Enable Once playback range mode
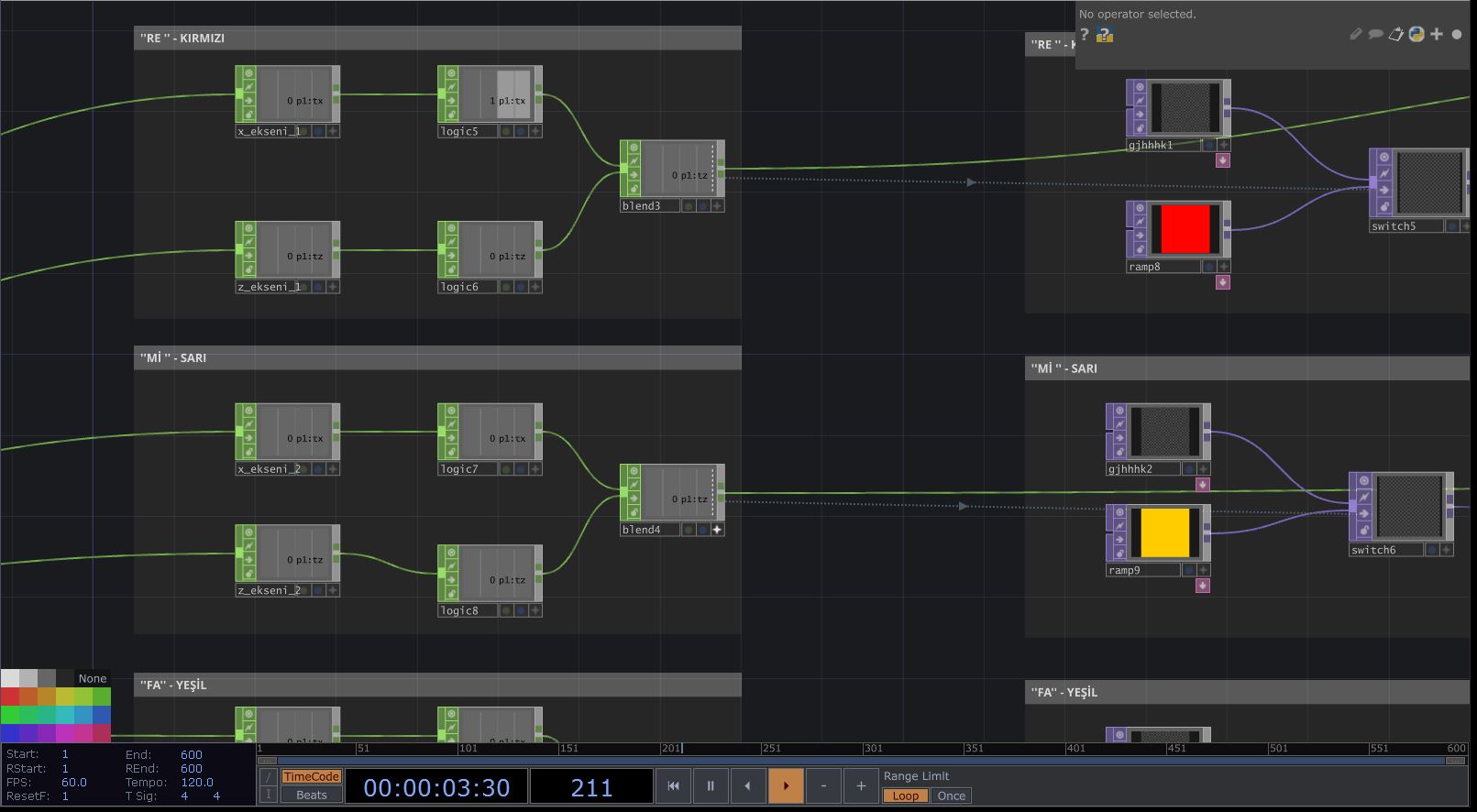 click(951, 796)
